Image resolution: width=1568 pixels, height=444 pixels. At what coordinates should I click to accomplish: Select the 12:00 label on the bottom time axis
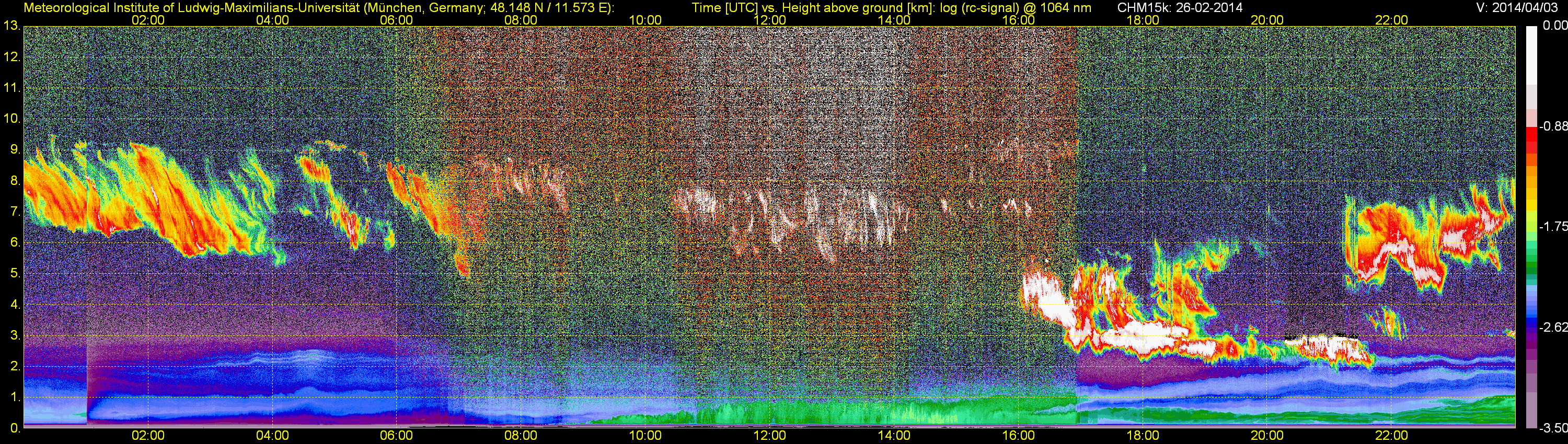pos(769,436)
